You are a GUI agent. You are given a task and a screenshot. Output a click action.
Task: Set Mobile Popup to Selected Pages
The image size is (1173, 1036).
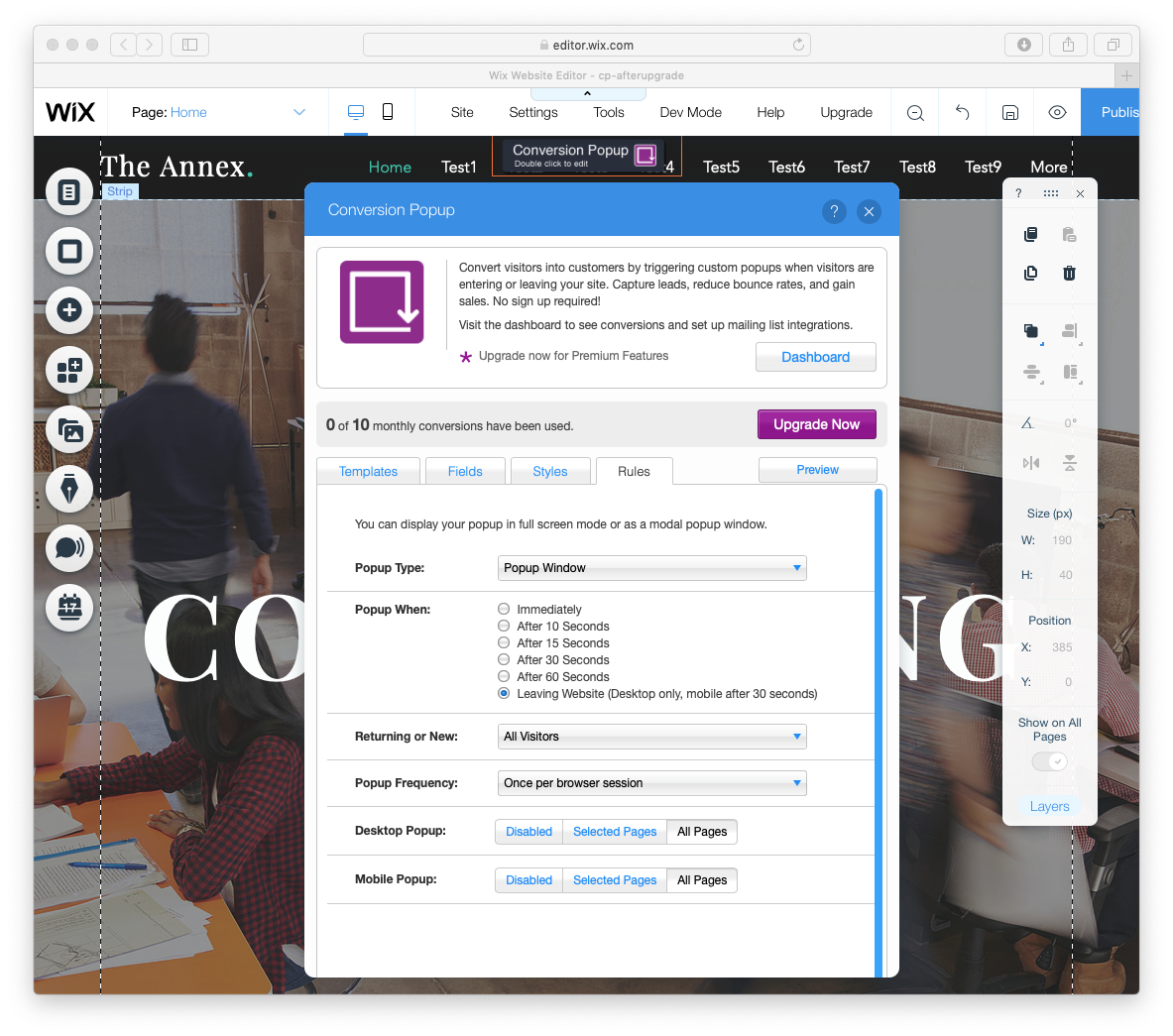pyautogui.click(x=615, y=880)
